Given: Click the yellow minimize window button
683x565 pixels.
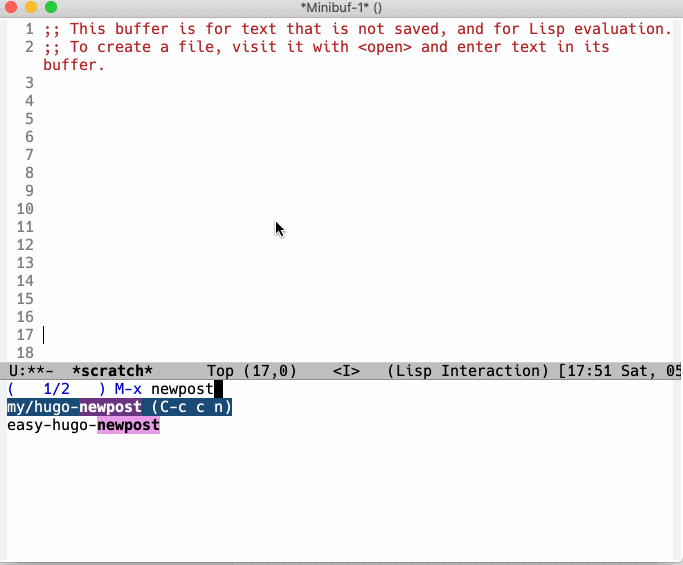Looking at the screenshot, I should point(31,7).
